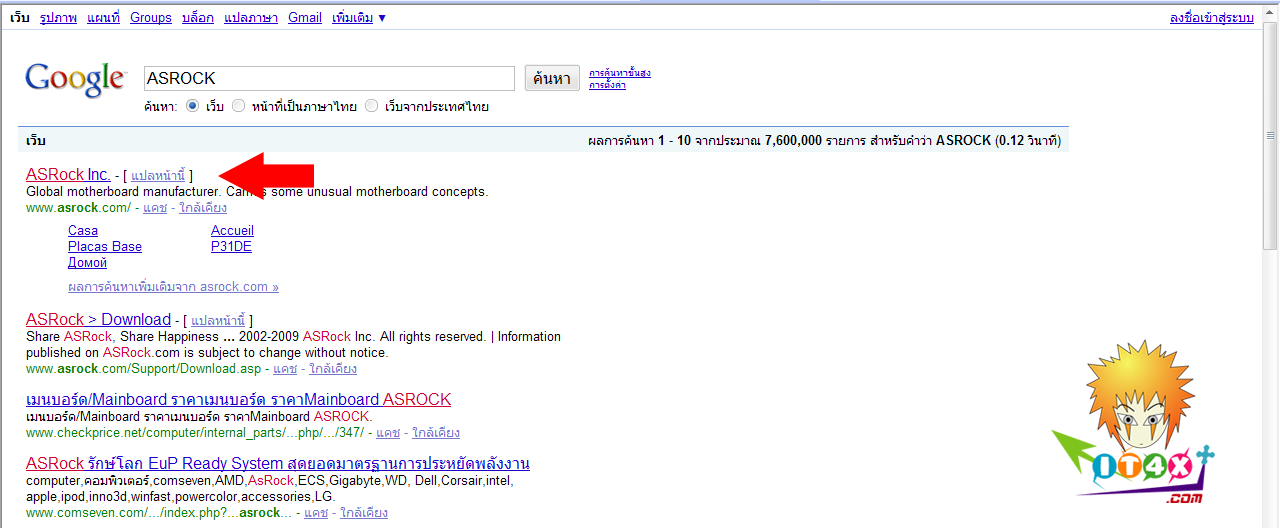Open the 'Placas Base' sitelink
1280x528 pixels.
105,247
